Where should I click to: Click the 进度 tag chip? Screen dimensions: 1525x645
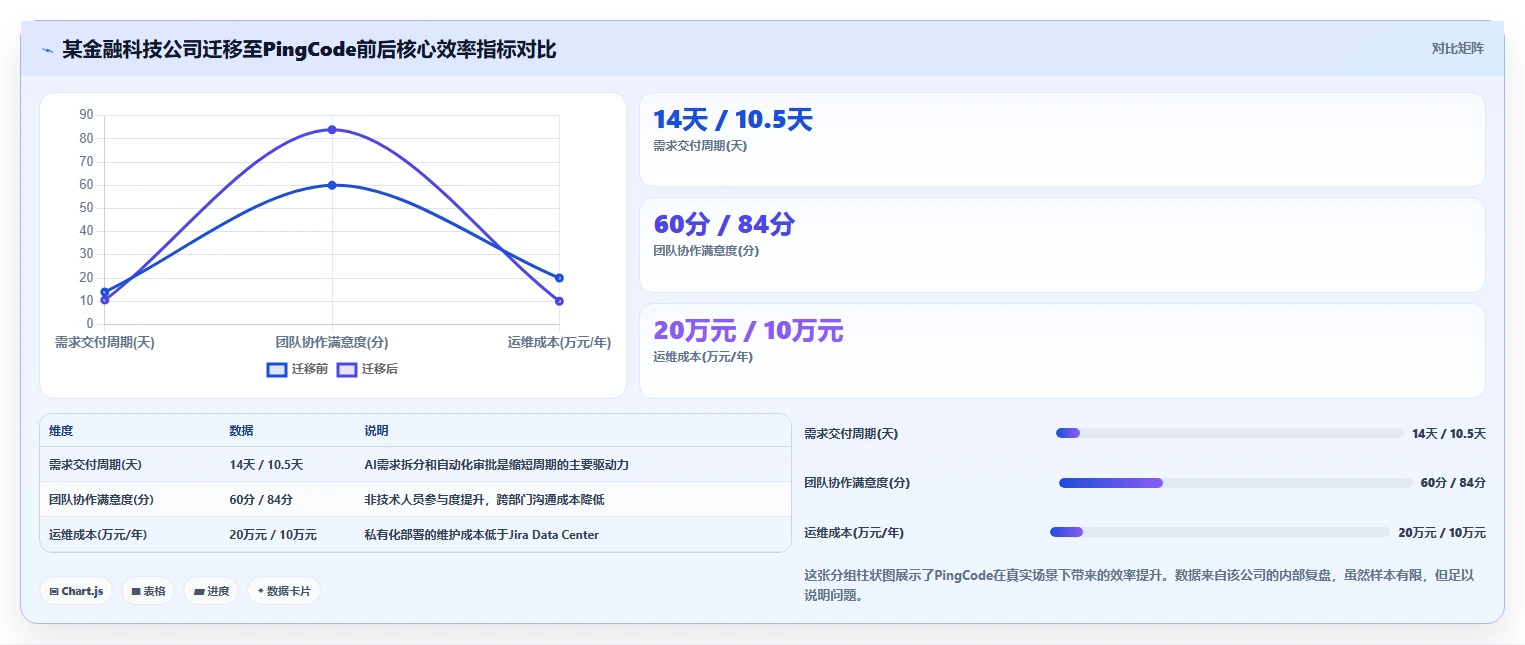pyautogui.click(x=211, y=591)
